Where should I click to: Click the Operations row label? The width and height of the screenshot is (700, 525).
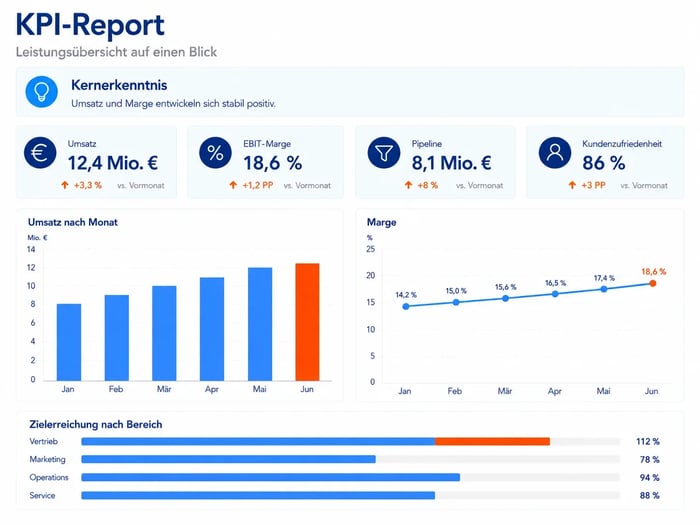click(49, 478)
